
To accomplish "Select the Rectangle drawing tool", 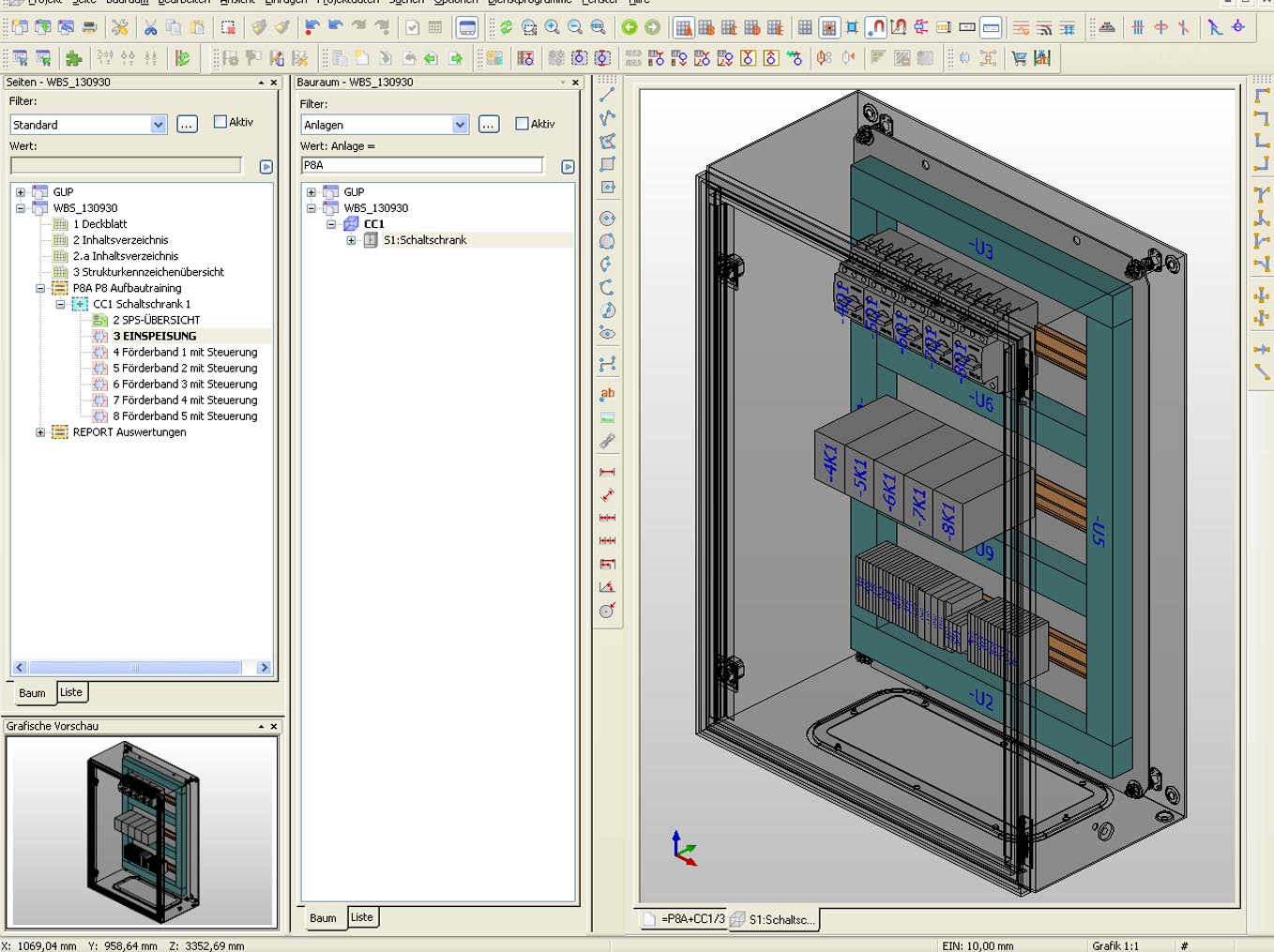I will click(x=607, y=164).
